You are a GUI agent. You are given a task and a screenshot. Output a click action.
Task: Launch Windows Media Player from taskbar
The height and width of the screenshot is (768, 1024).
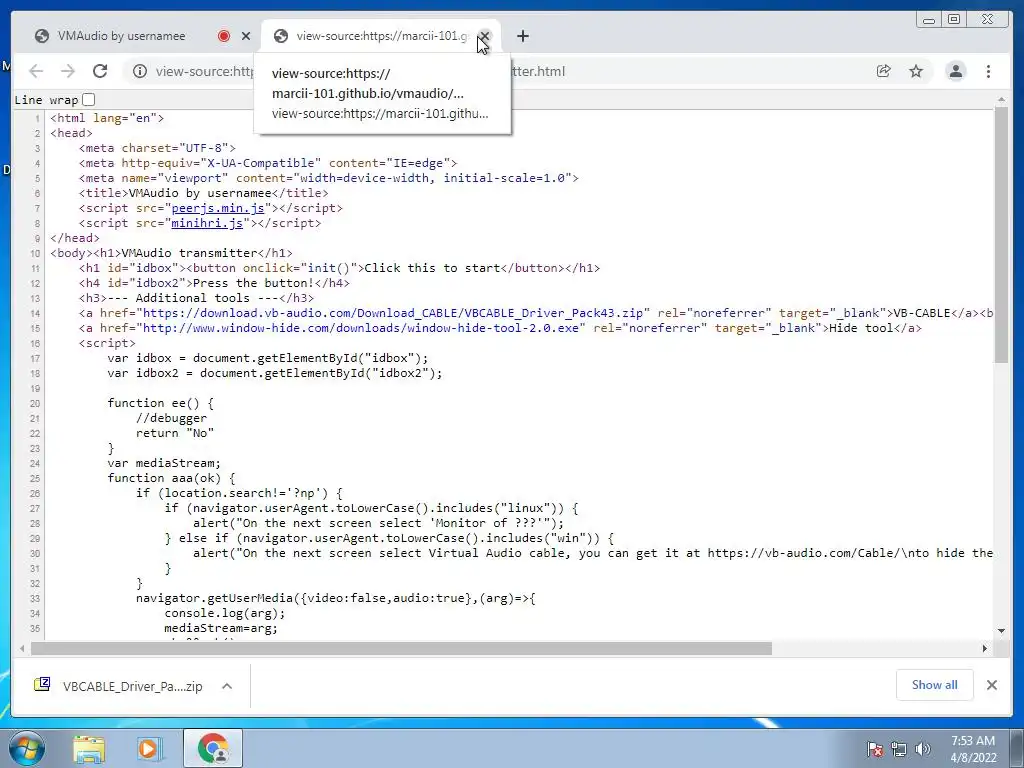click(x=149, y=749)
